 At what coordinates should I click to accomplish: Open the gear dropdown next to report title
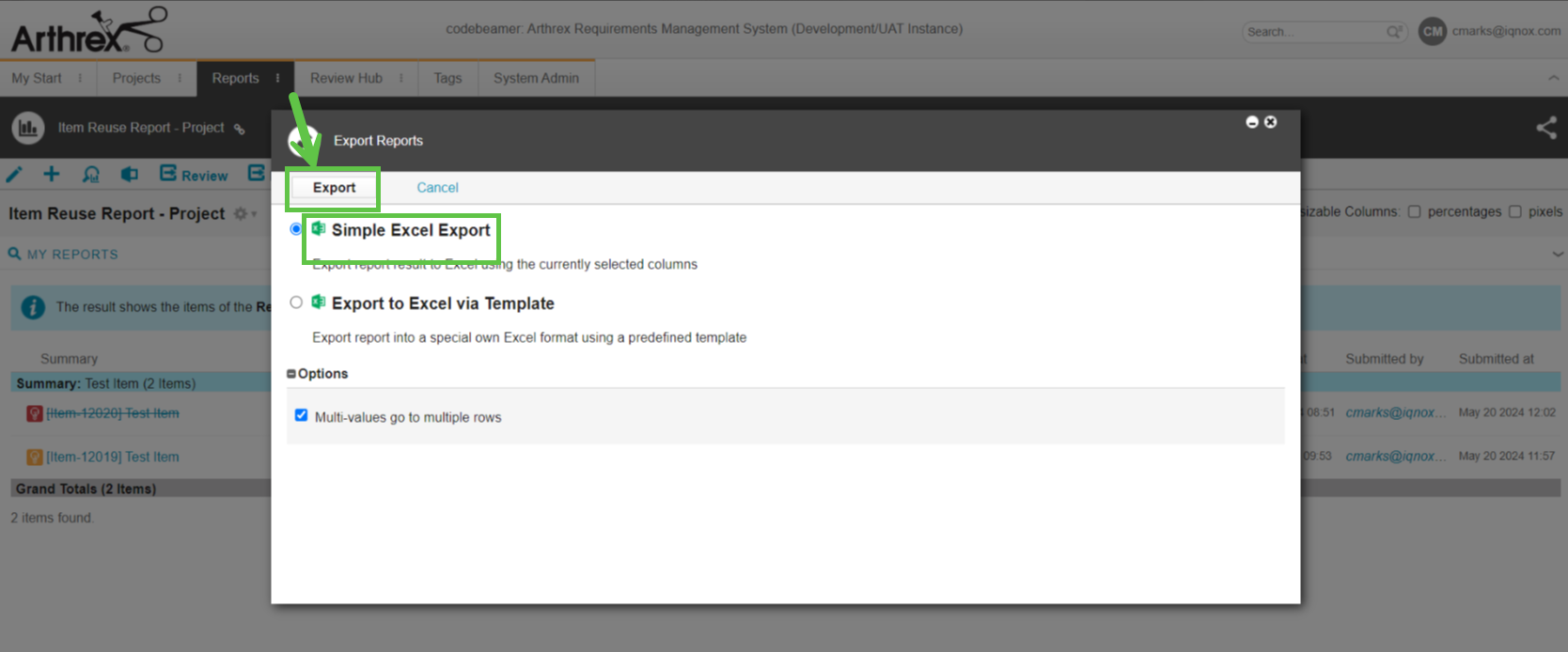pyautogui.click(x=243, y=214)
